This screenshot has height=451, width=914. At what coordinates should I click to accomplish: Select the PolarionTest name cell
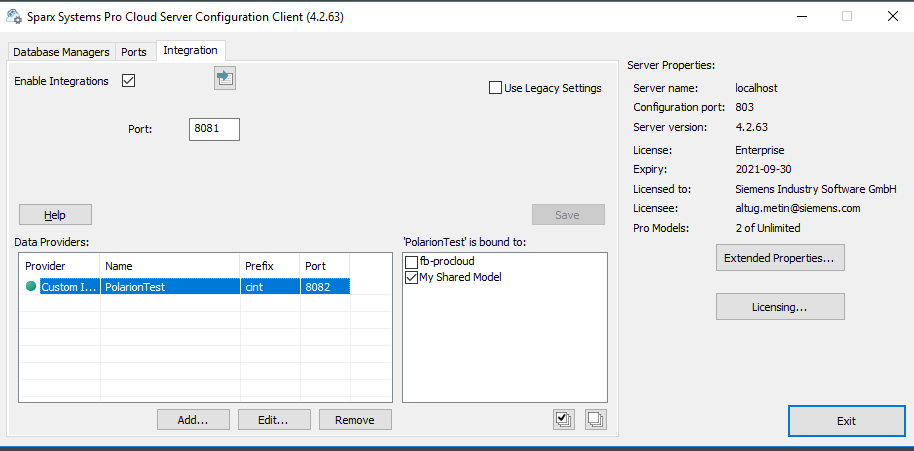click(170, 287)
